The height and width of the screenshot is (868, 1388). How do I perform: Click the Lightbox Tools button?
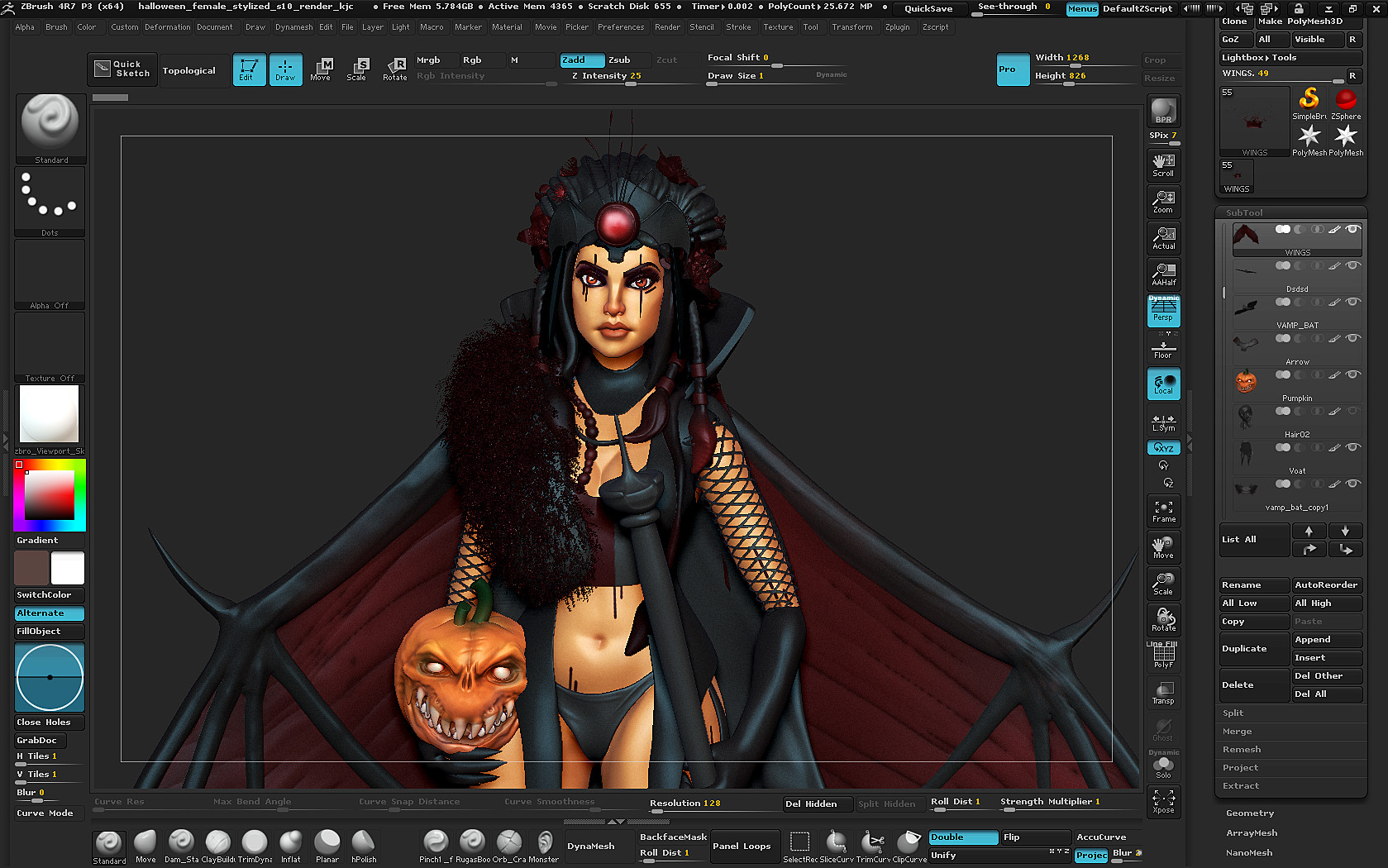click(x=1291, y=58)
